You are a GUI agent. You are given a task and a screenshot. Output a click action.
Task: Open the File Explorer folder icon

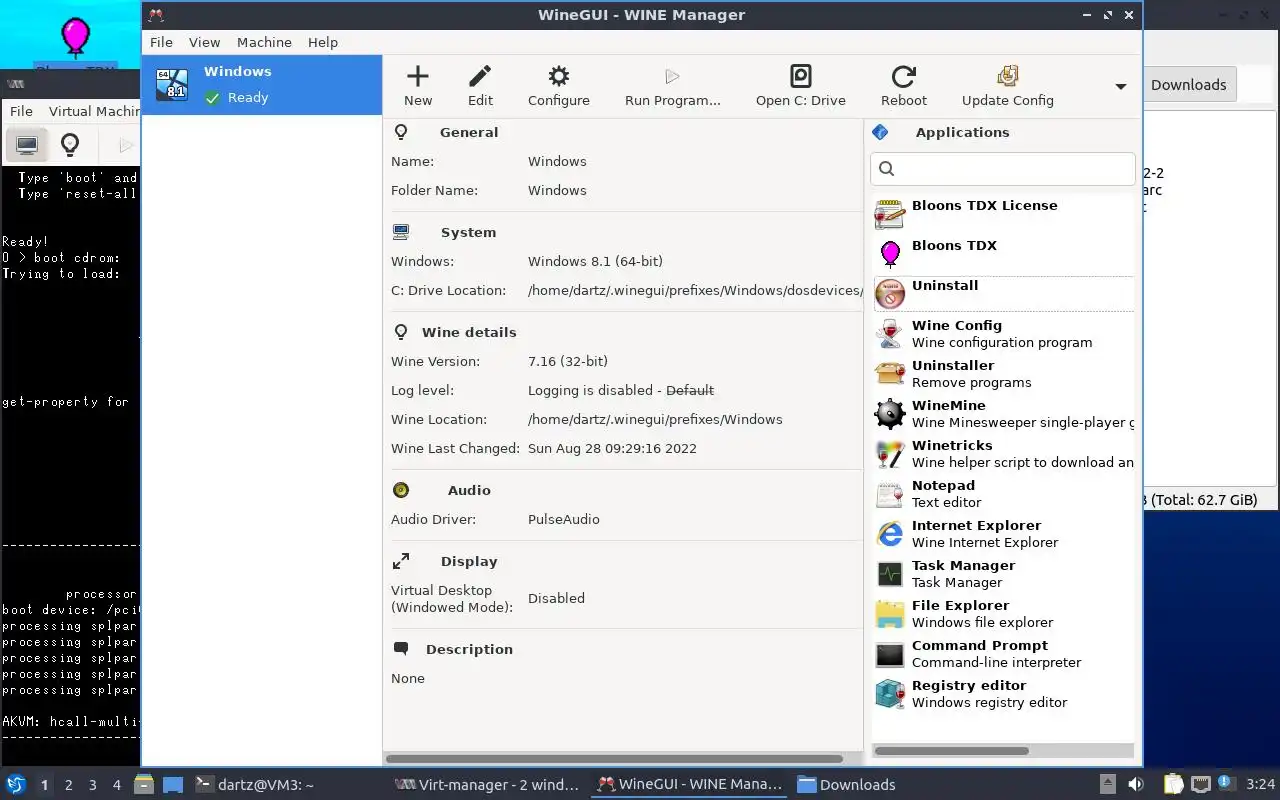click(890, 614)
